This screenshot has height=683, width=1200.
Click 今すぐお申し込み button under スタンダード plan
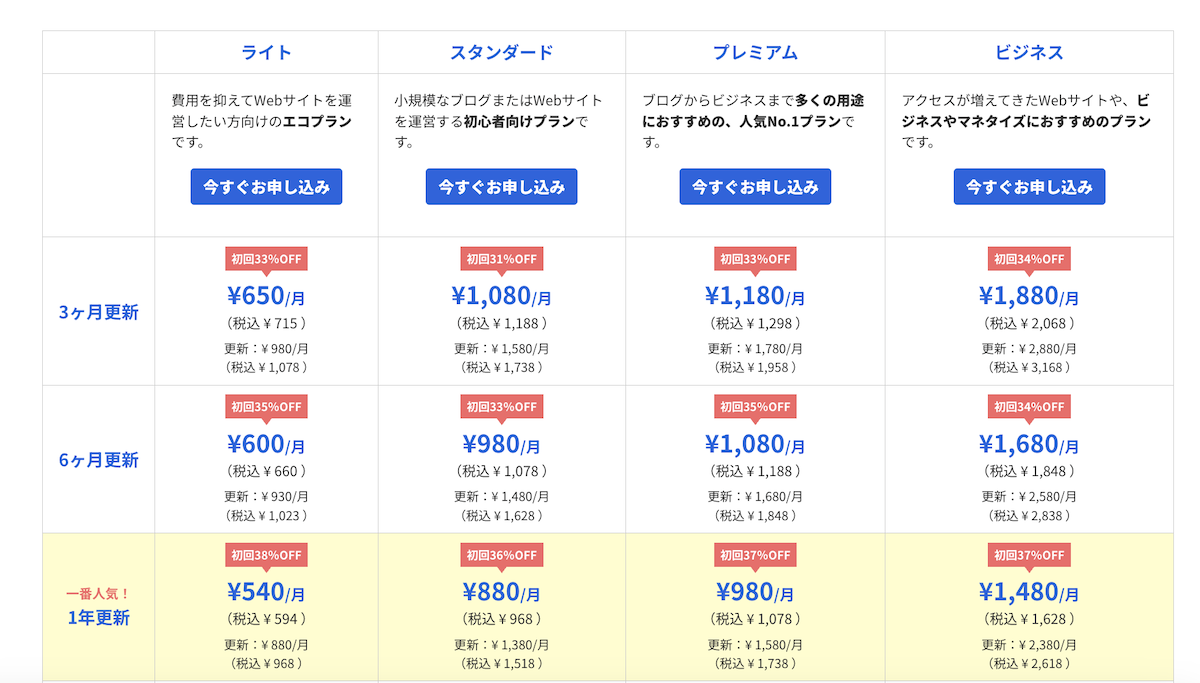pos(501,186)
